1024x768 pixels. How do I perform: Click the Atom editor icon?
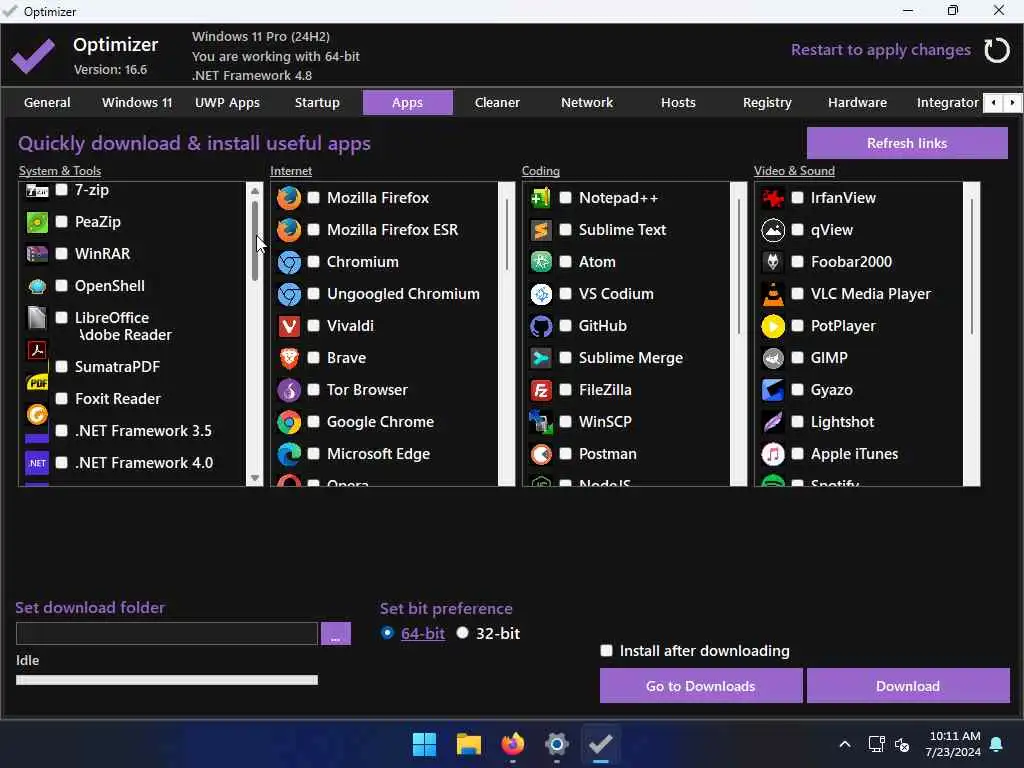coord(541,262)
